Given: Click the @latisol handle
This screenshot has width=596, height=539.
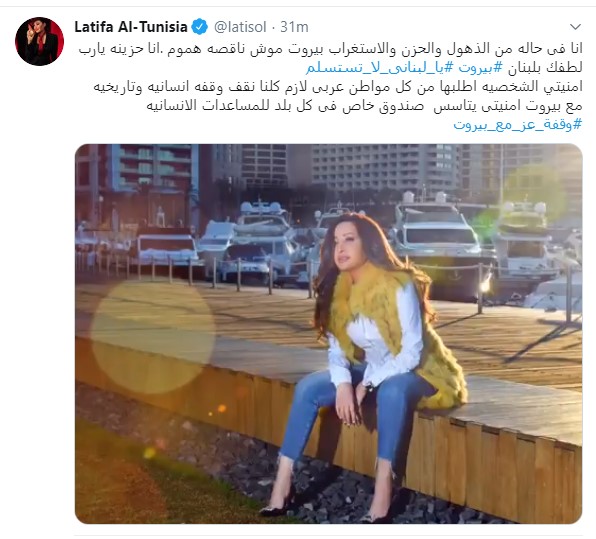Looking at the screenshot, I should coord(240,27).
